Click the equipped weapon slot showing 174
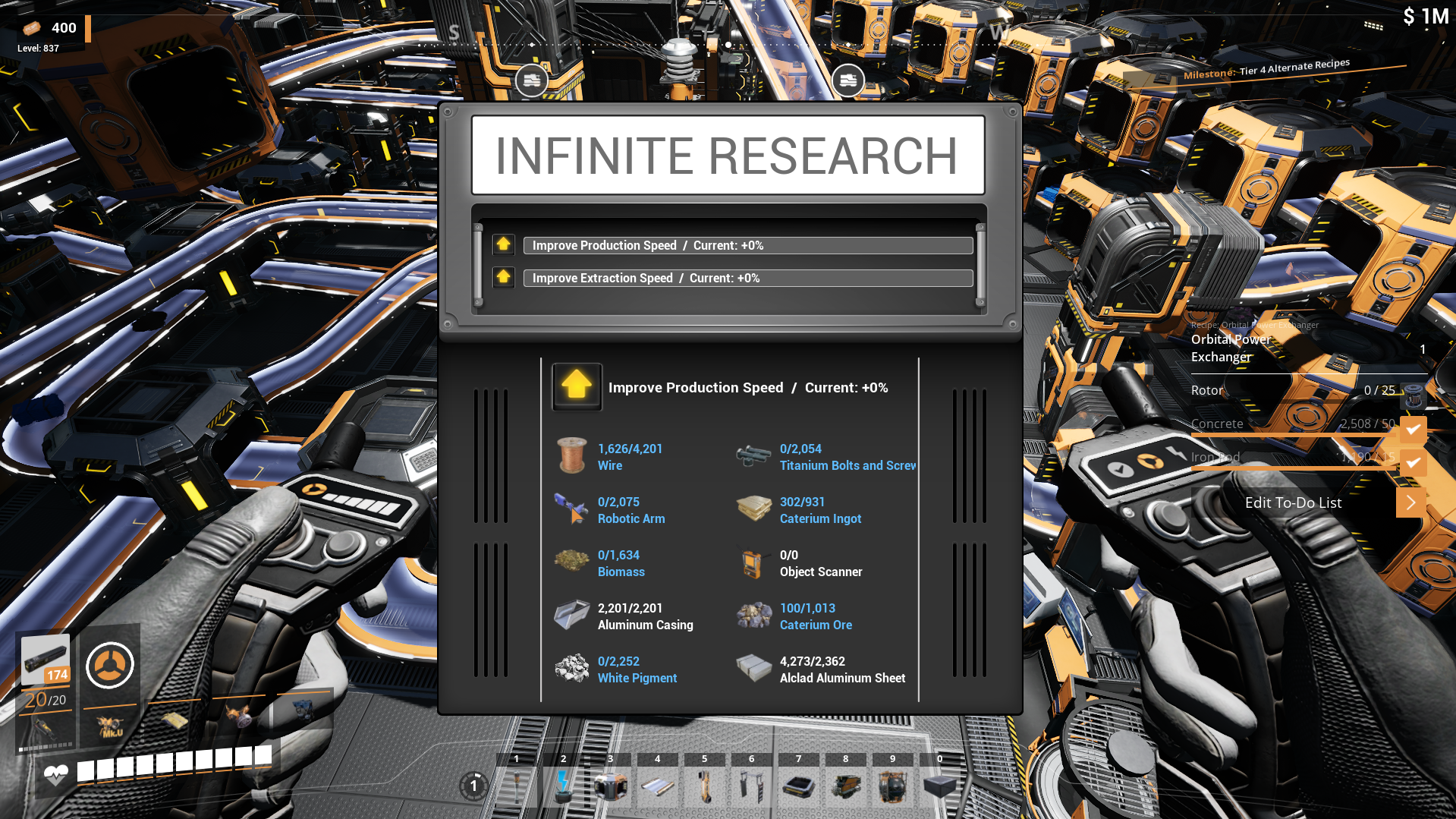 46,659
